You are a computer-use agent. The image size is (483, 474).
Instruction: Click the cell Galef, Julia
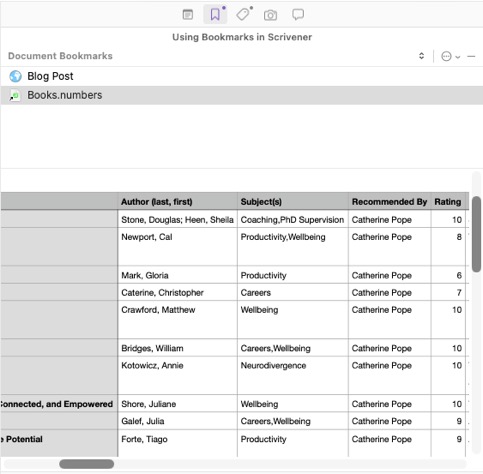177,421
